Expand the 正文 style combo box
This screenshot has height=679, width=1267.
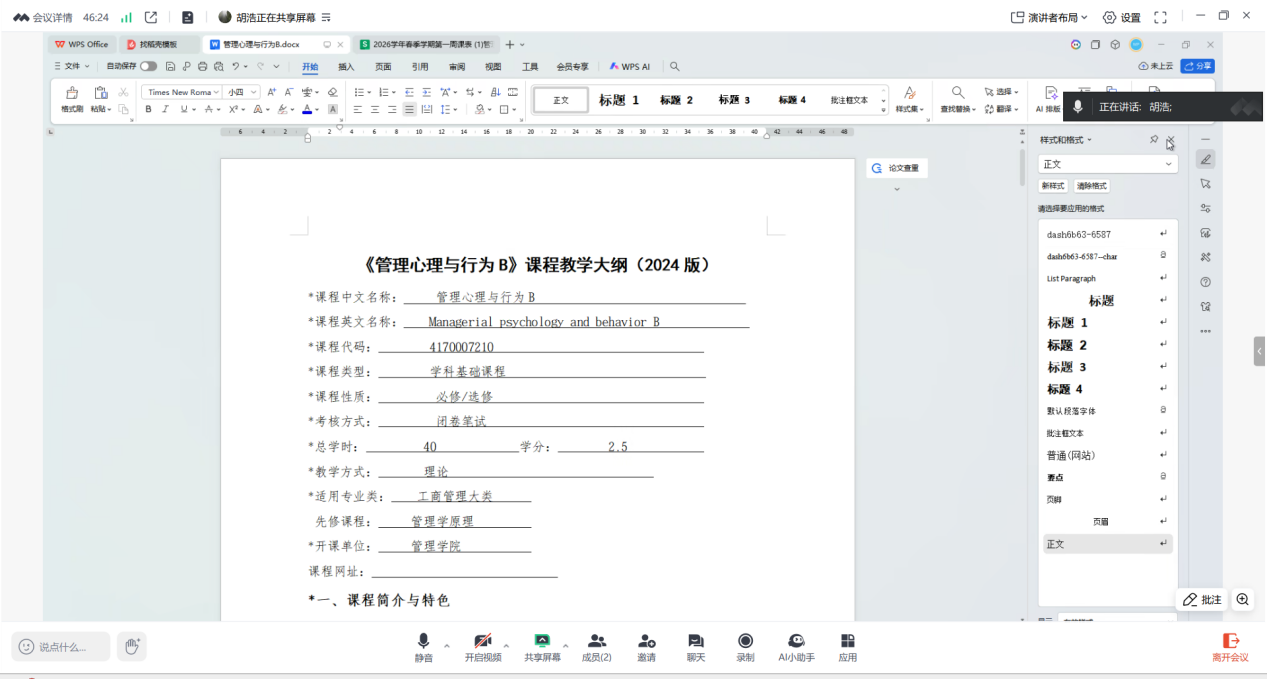tap(1169, 164)
